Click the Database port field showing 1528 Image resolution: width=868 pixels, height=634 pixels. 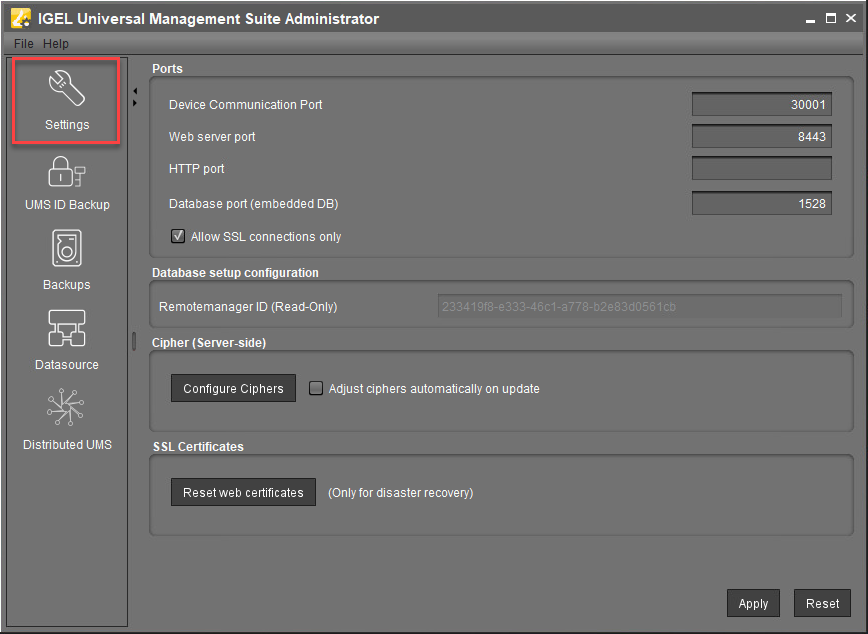click(x=761, y=203)
